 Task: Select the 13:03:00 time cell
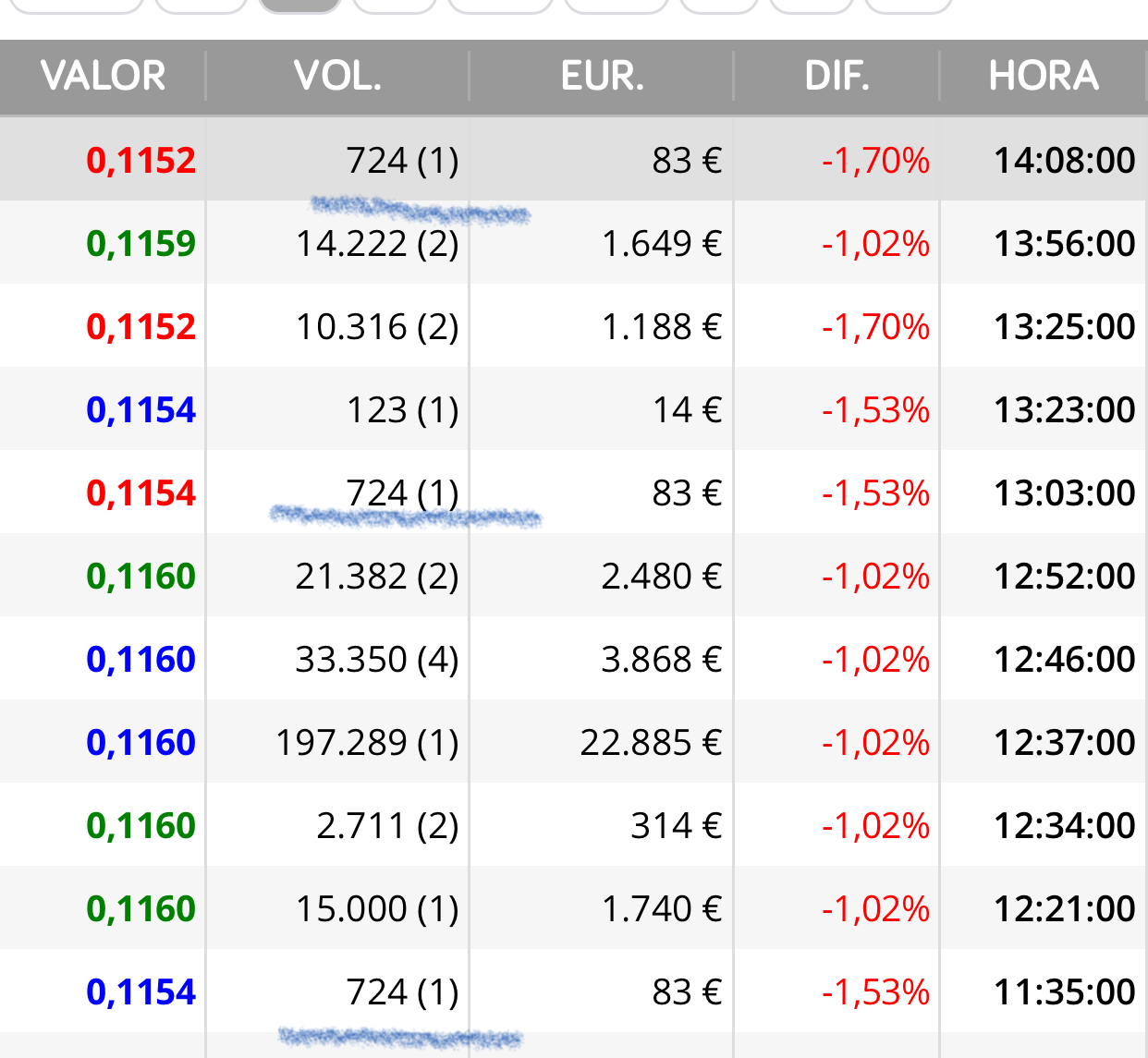coord(1064,493)
